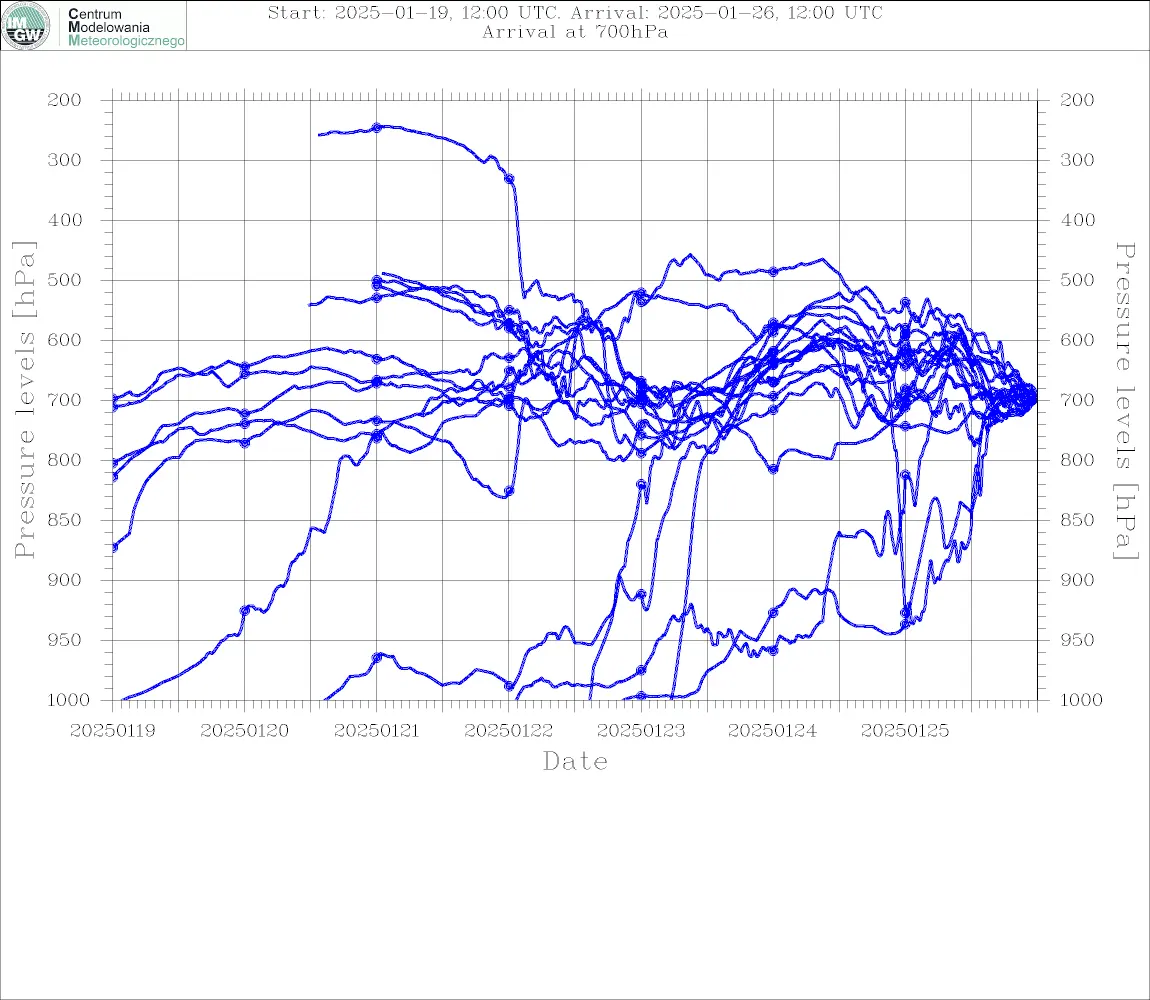Click the x-axis date label 20250123
The width and height of the screenshot is (1150, 1000).
tap(641, 731)
